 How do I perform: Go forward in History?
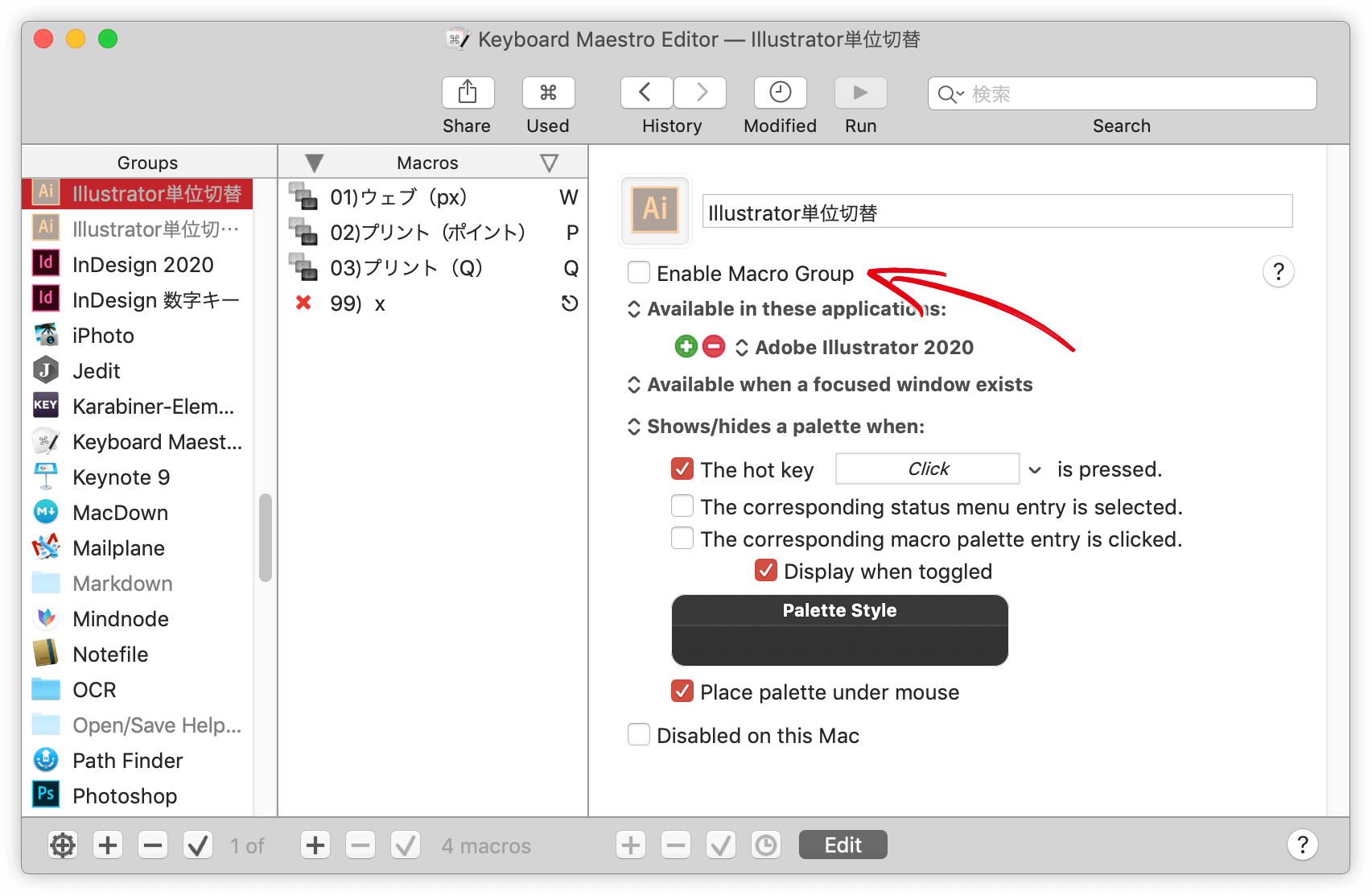point(700,93)
